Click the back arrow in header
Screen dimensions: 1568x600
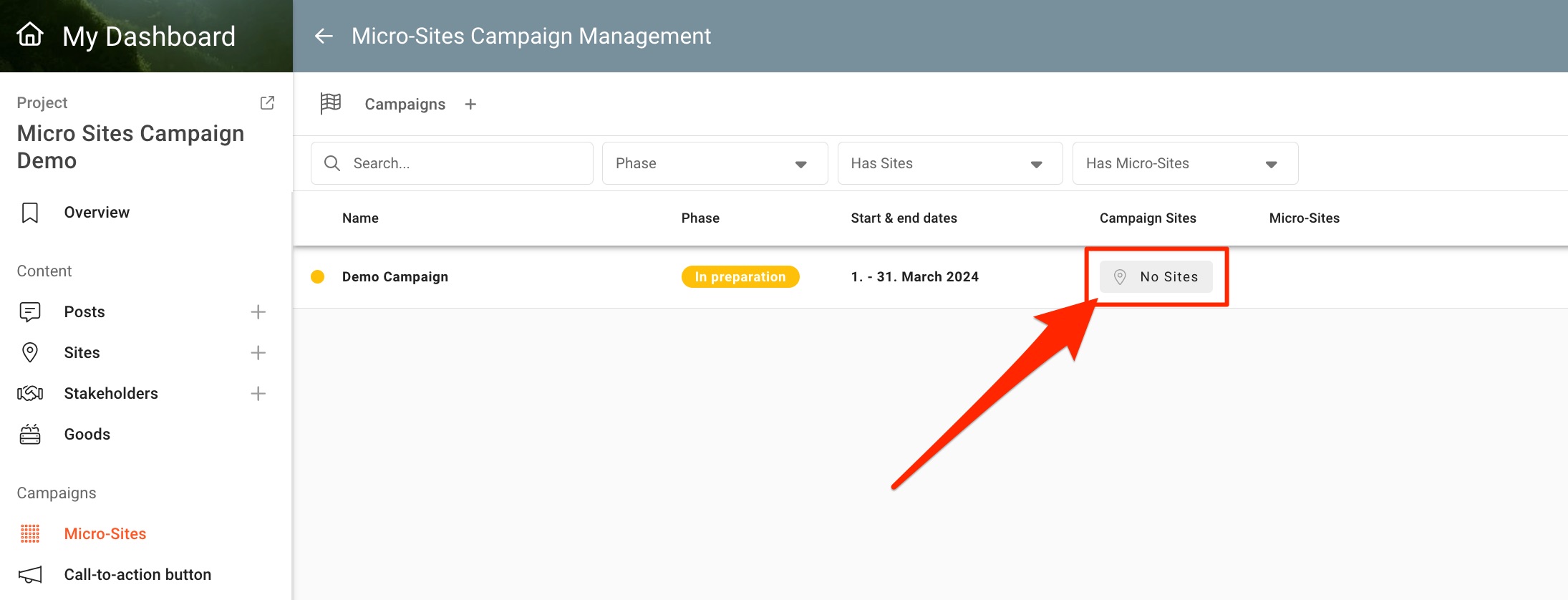click(x=324, y=36)
